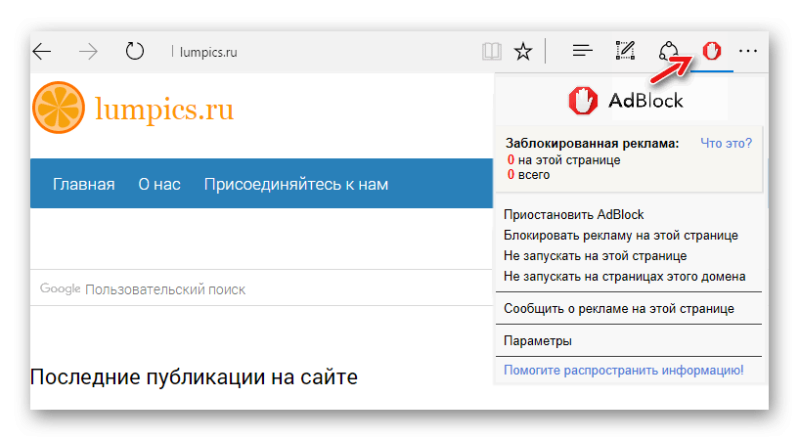800x441 pixels.
Task: Select Не запускать на этой странице
Action: tap(595, 256)
